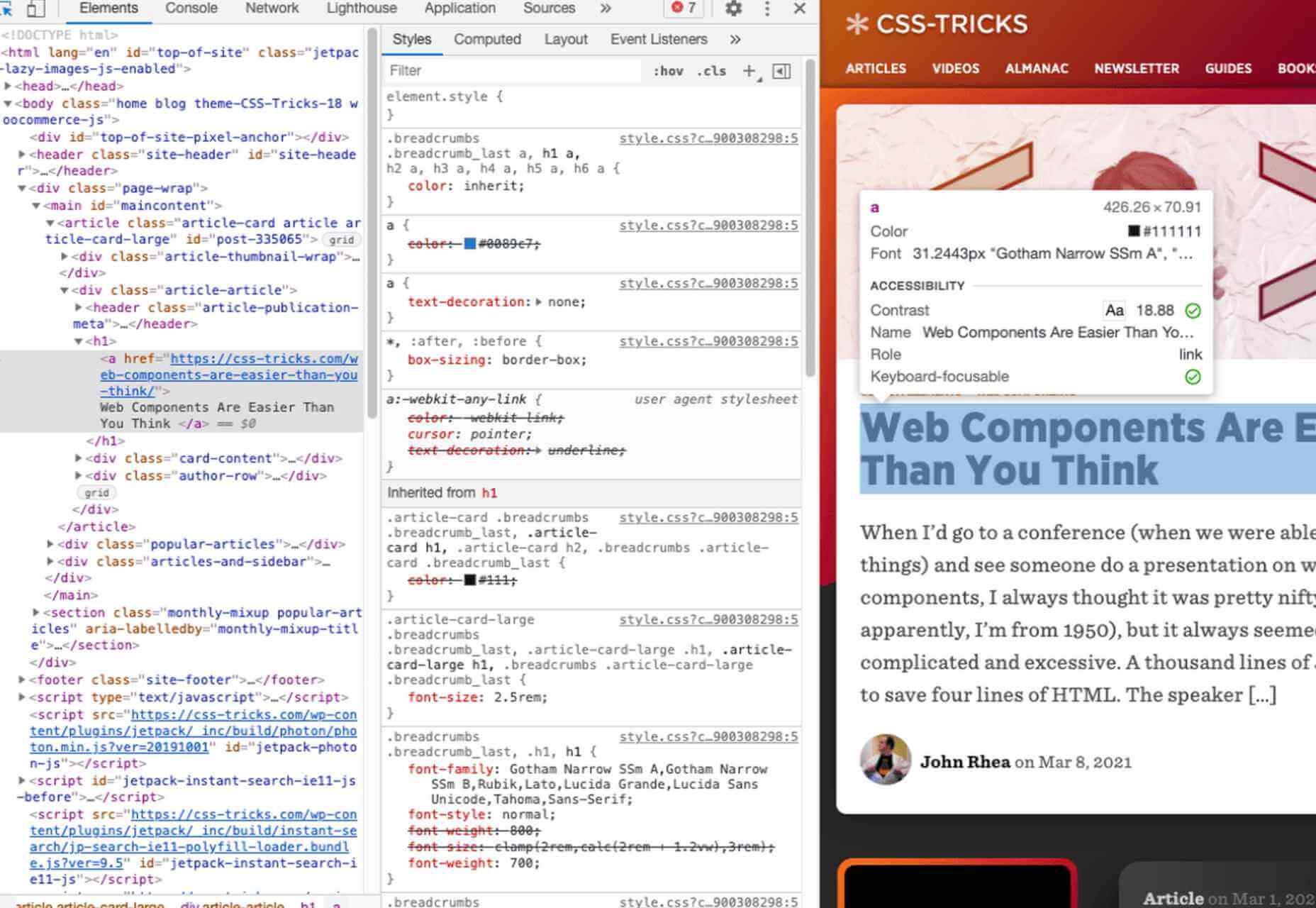Open the black #111 color swatch
The width and height of the screenshot is (1316, 908).
[469, 580]
